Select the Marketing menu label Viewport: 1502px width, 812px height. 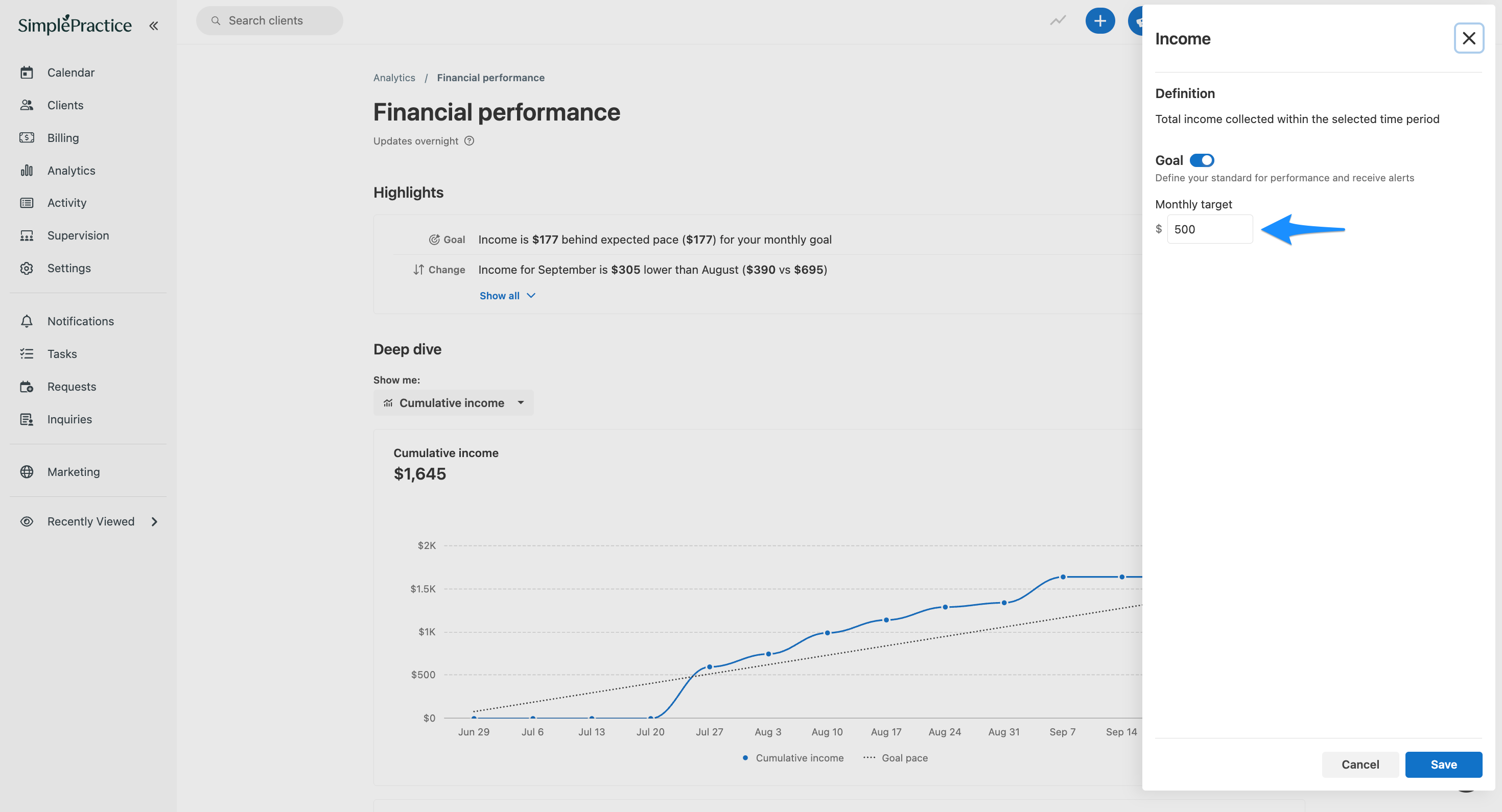[74, 471]
